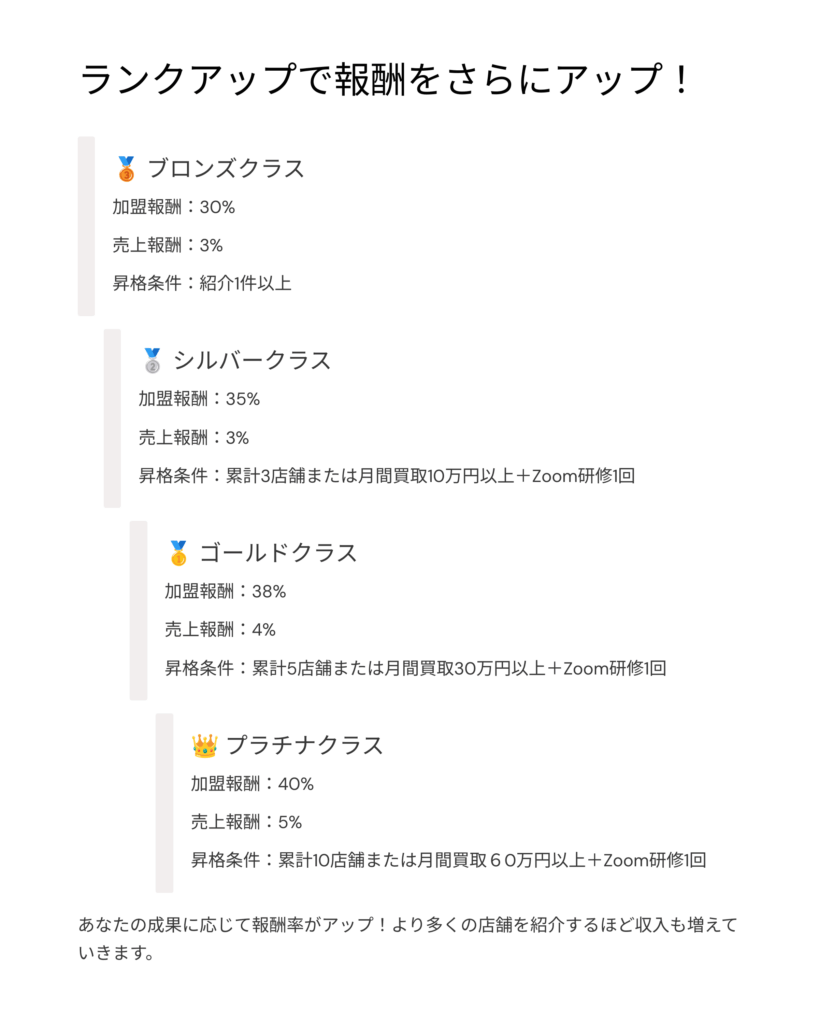Click the gold 加盟報酬：38% line
This screenshot has width=819, height=1024.
pyautogui.click(x=225, y=592)
